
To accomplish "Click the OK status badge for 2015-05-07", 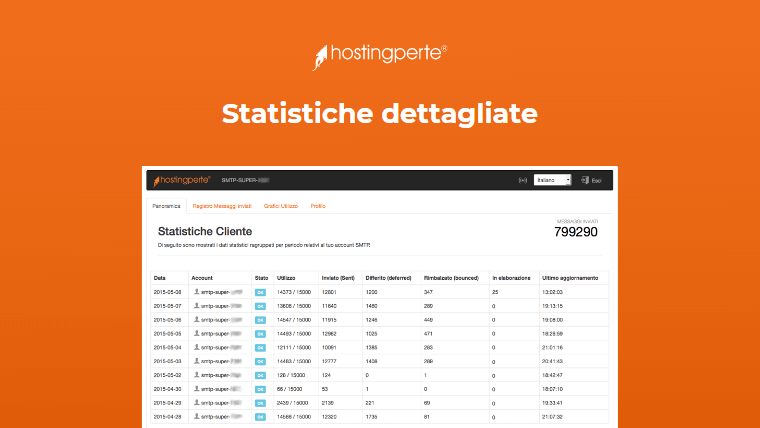I will [261, 305].
